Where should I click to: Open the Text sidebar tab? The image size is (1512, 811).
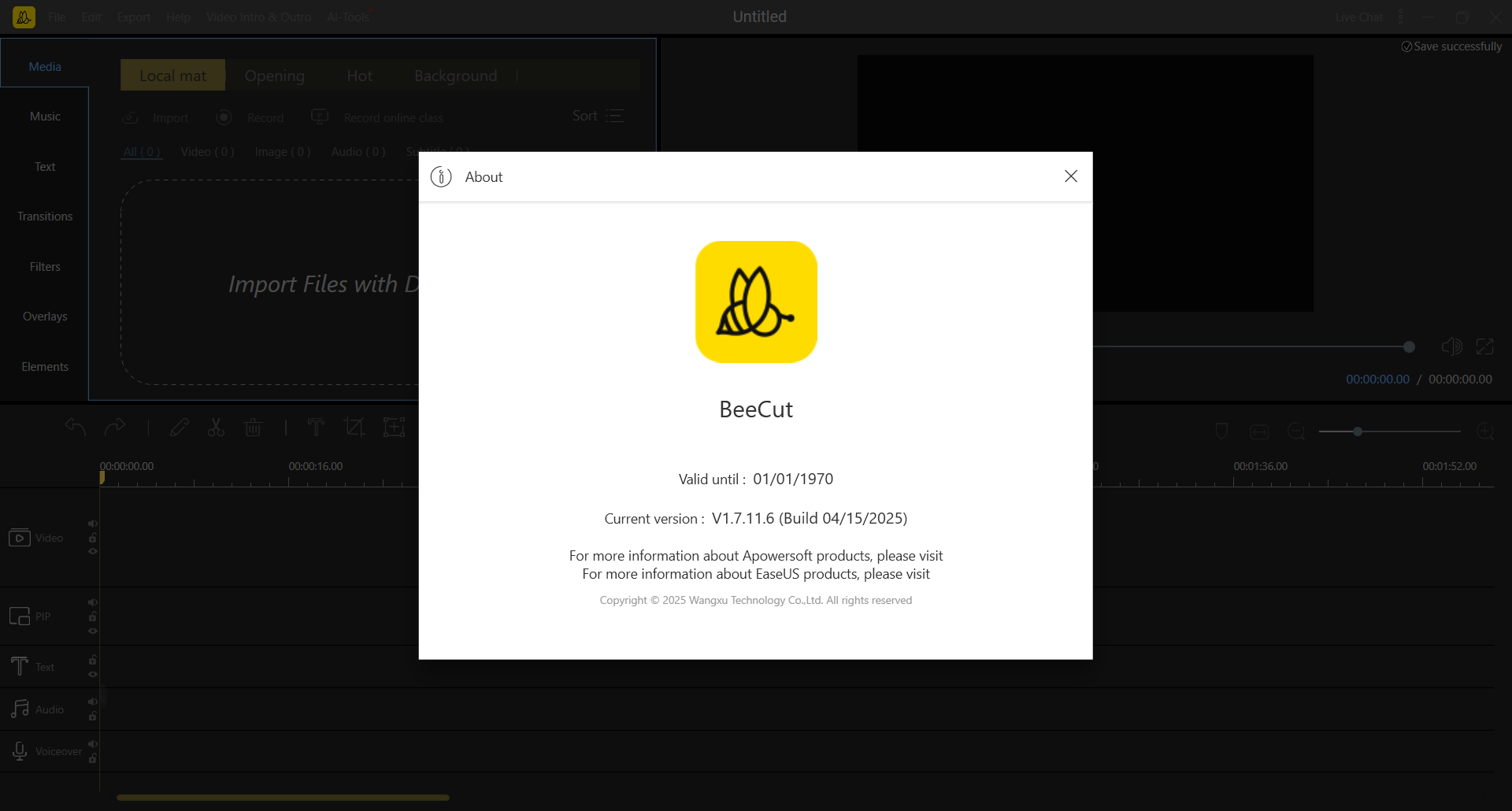[x=45, y=167]
